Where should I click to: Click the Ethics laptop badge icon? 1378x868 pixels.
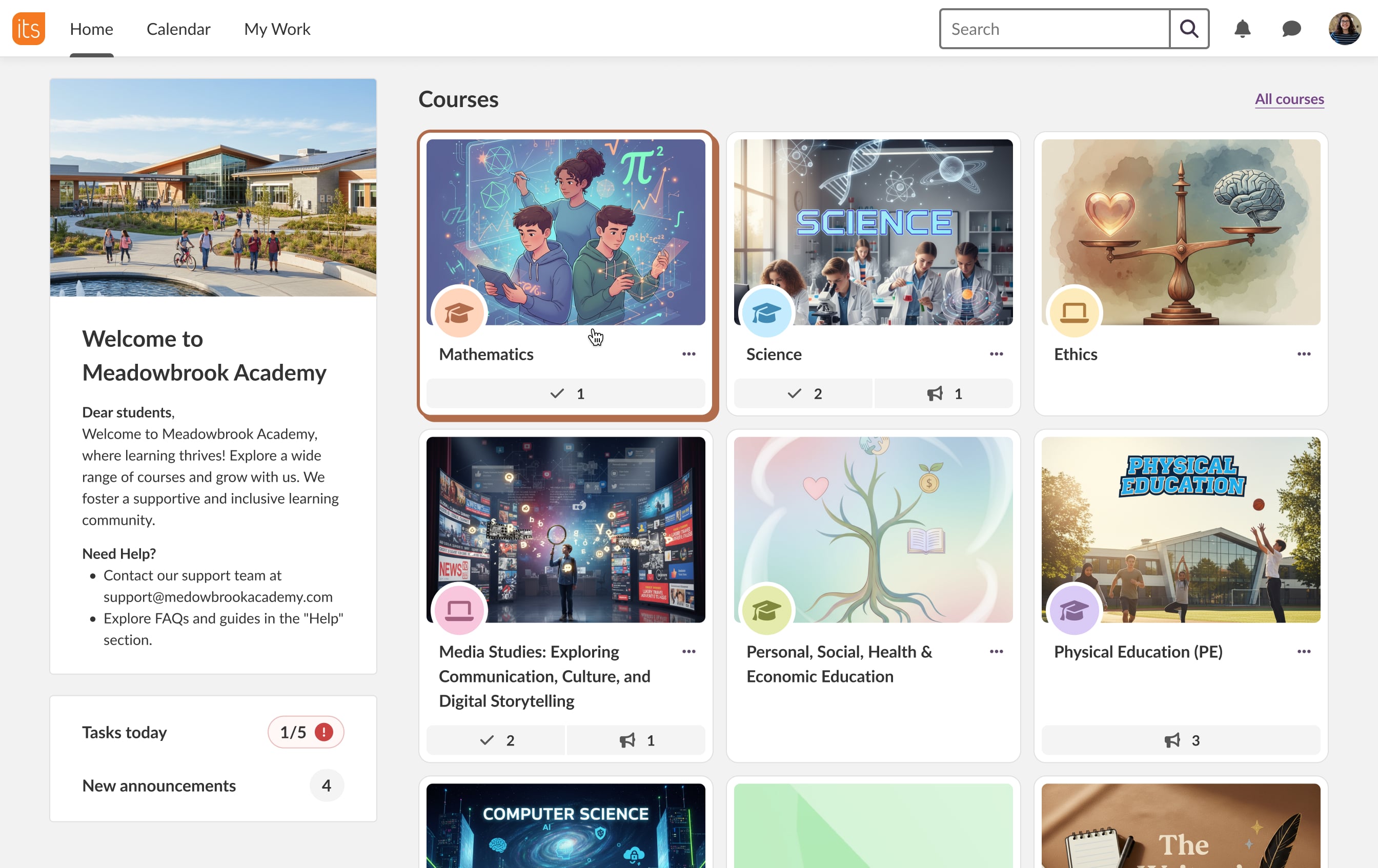click(1073, 313)
